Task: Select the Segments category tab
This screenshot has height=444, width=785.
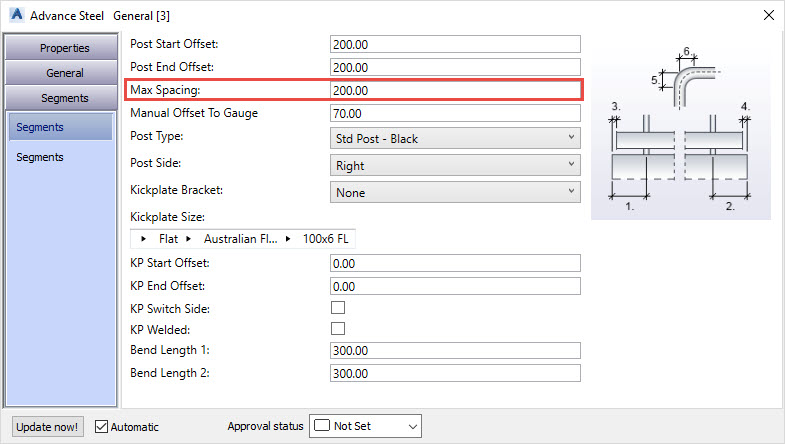Action: (64, 98)
